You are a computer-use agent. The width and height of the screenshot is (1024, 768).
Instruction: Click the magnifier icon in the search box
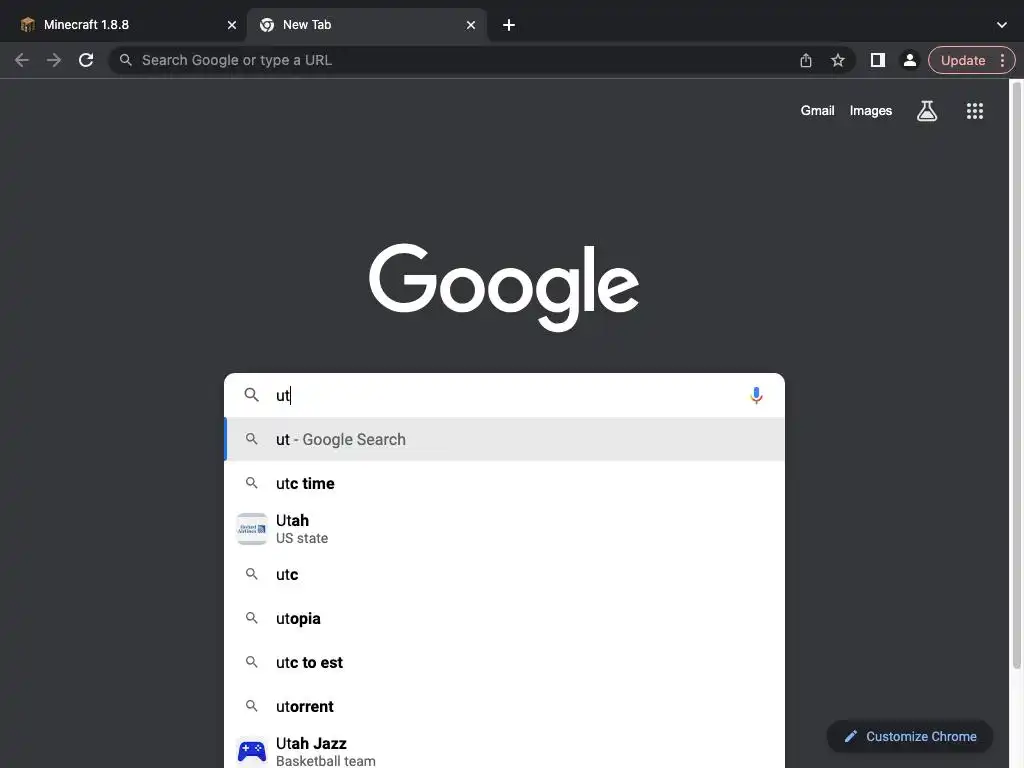click(x=251, y=394)
